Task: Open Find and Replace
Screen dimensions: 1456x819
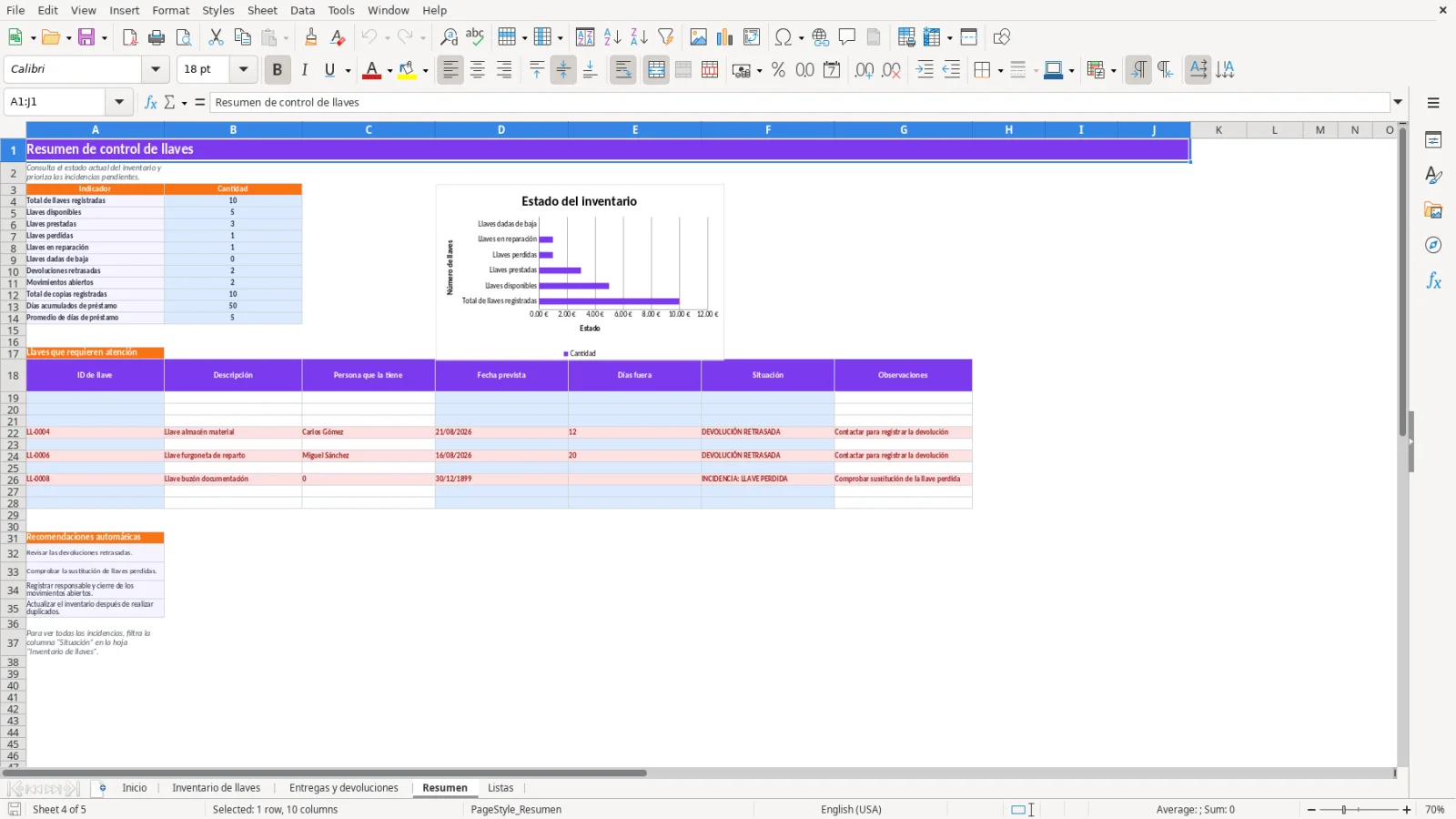Action: click(449, 37)
